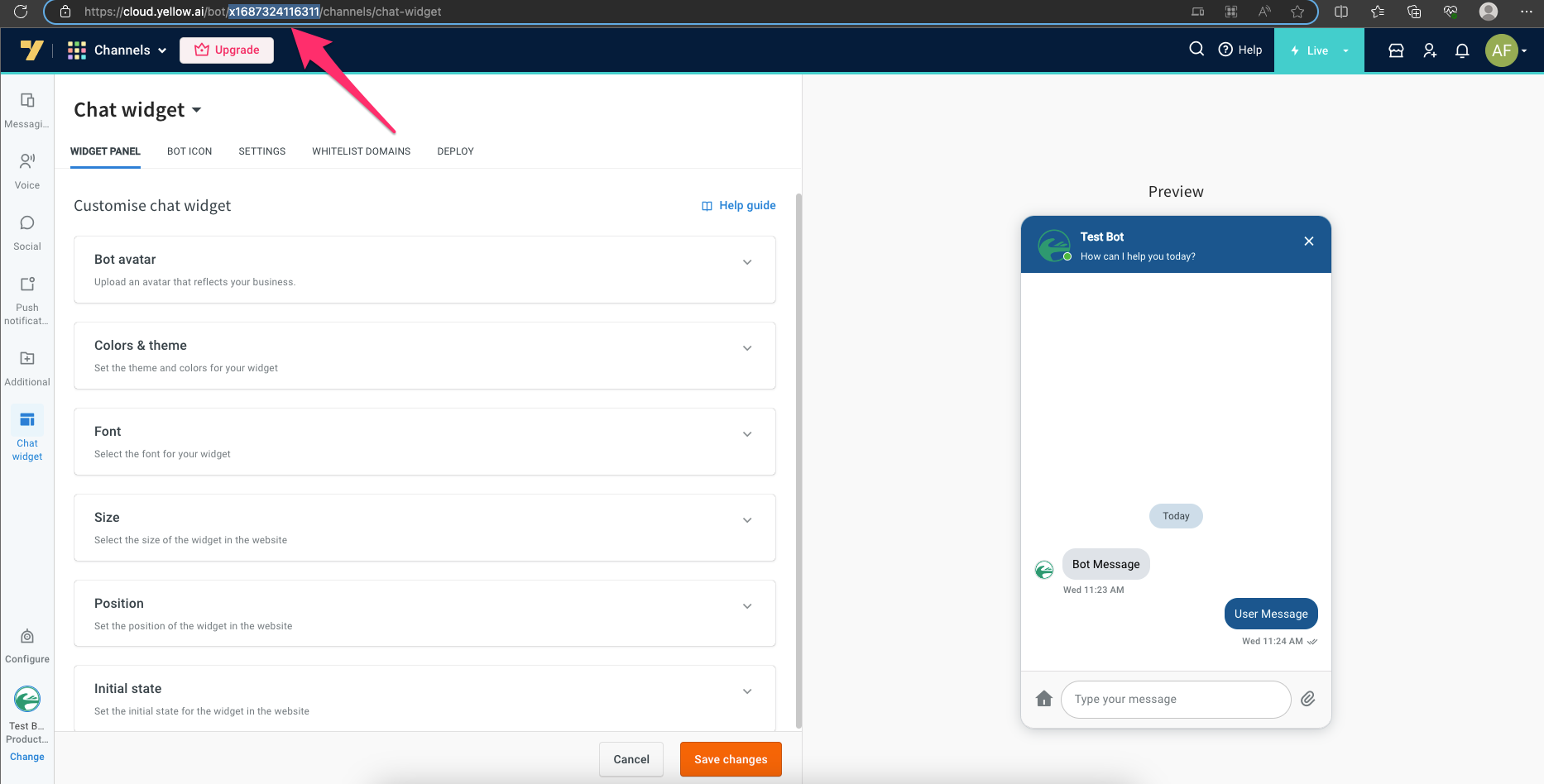
Task: Switch to the Settings tab
Action: [x=262, y=151]
